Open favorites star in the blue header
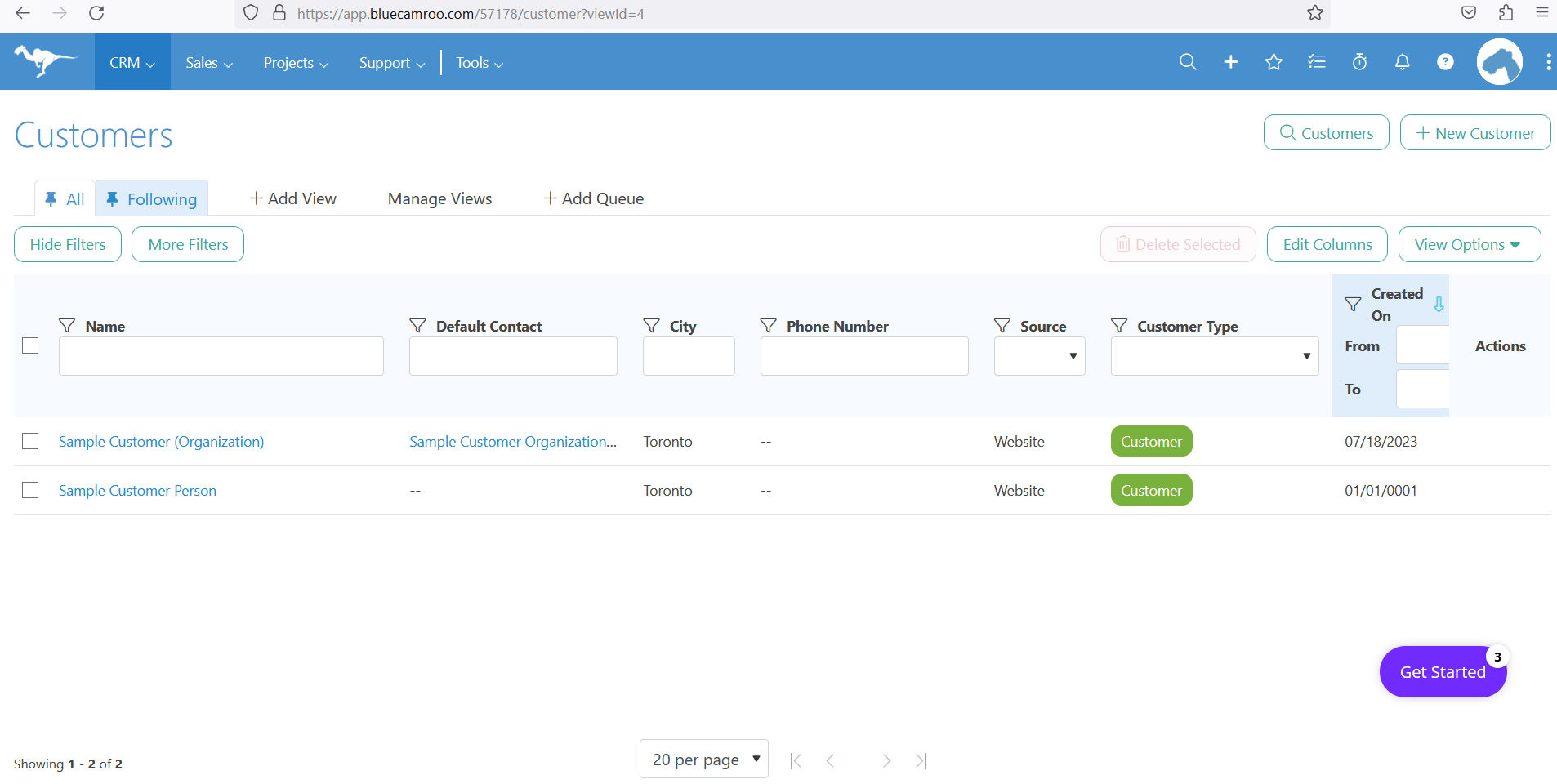 (1274, 62)
